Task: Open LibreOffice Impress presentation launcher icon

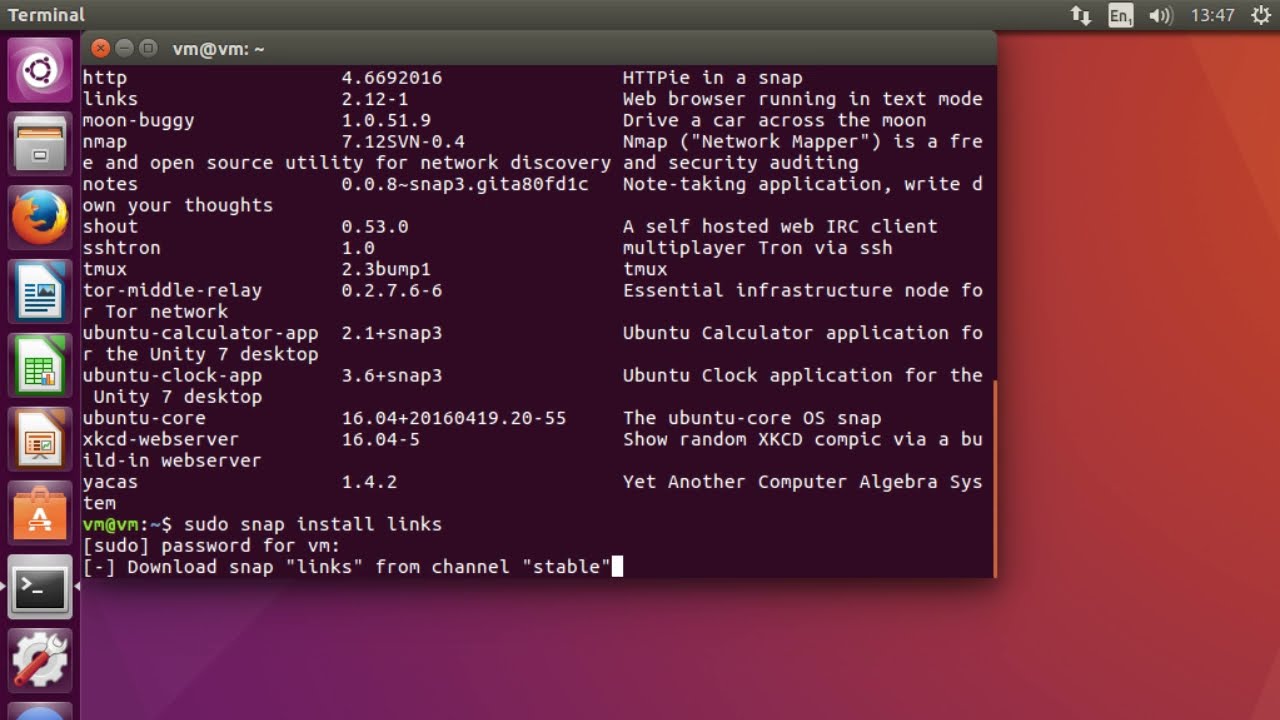Action: click(x=39, y=440)
